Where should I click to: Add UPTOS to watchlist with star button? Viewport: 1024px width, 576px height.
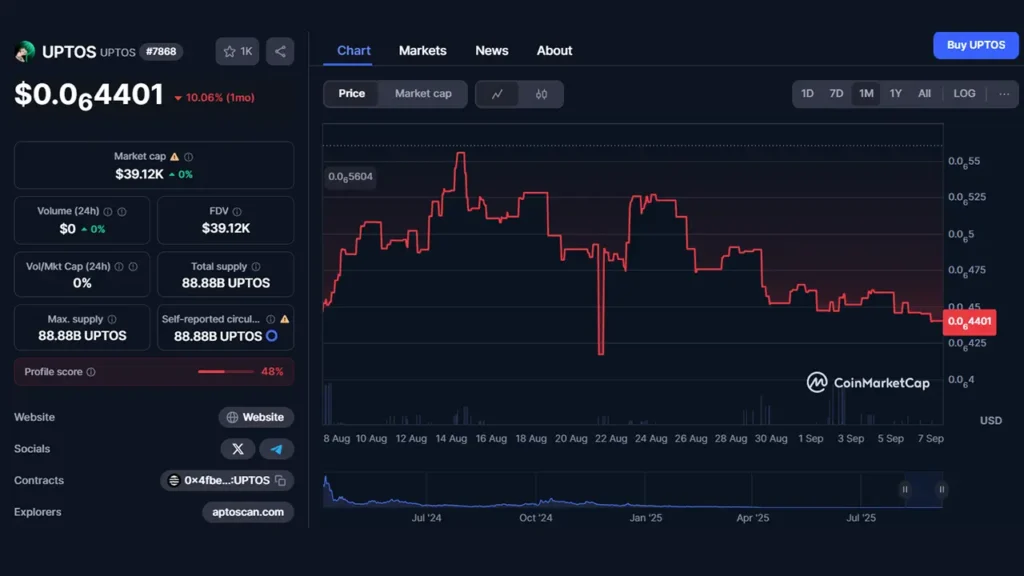pyautogui.click(x=237, y=52)
